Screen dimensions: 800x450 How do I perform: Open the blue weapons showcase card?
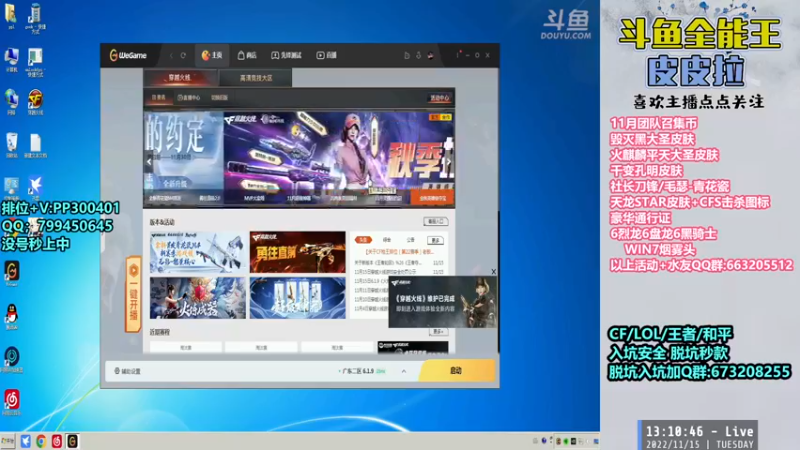pyautogui.click(x=297, y=298)
